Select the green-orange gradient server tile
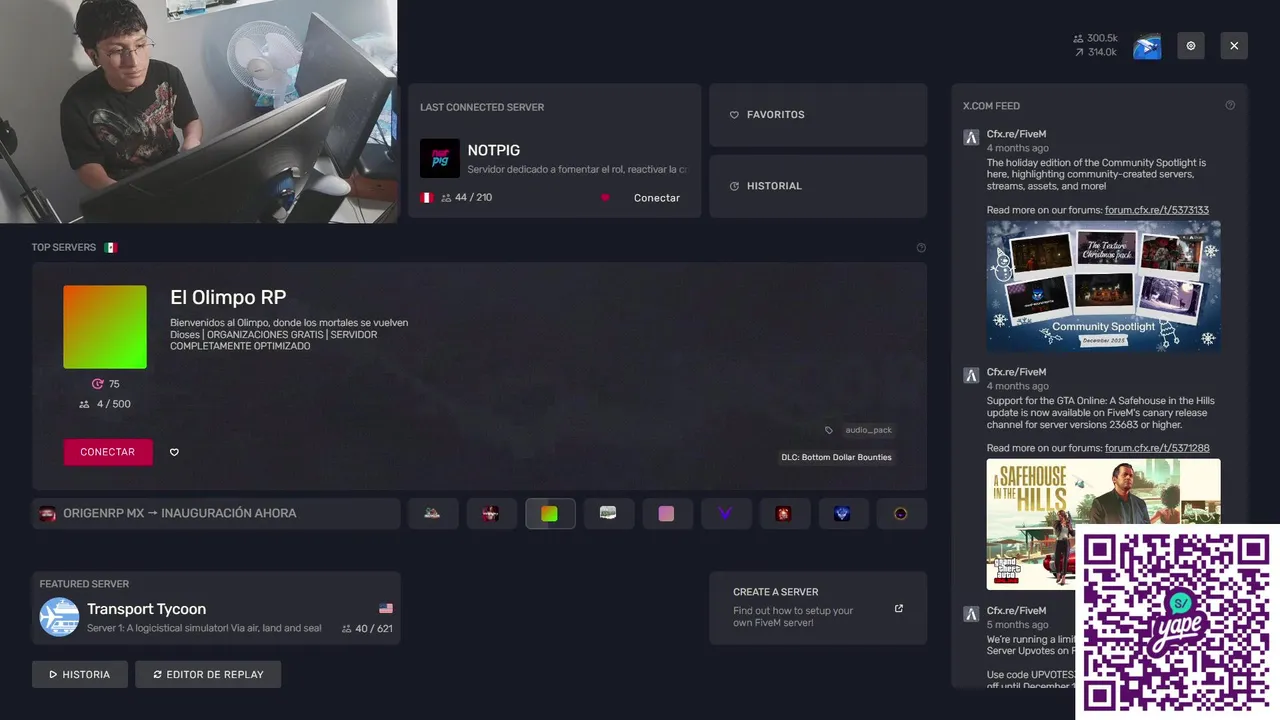1280x720 pixels. click(550, 514)
